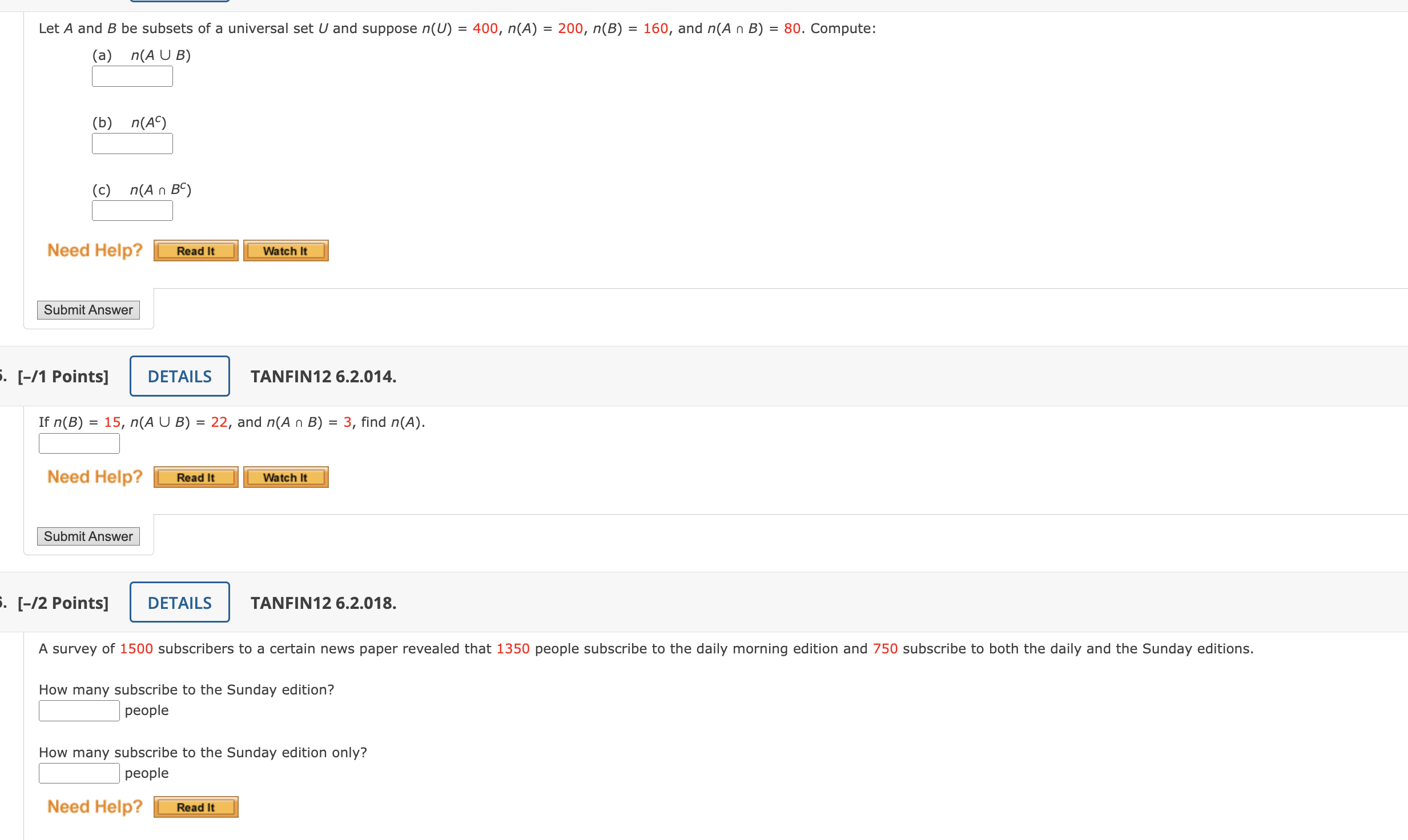Viewport: 1408px width, 840px height.
Task: Submit Answer for the universal set question
Action: pos(88,310)
